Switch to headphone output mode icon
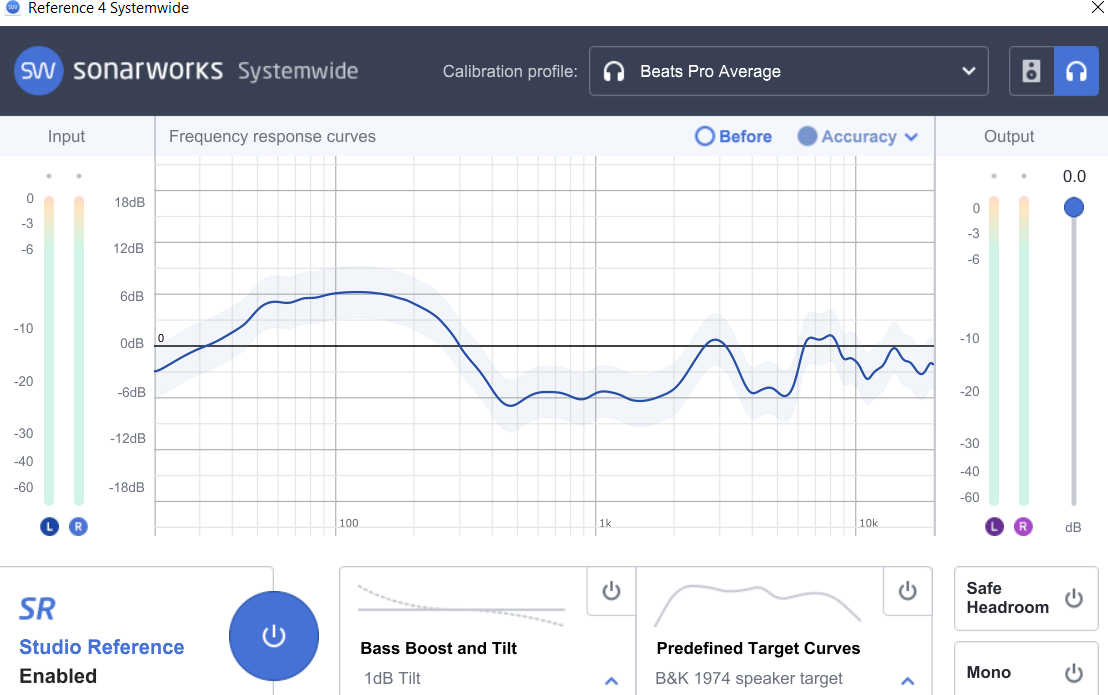 click(x=1076, y=71)
